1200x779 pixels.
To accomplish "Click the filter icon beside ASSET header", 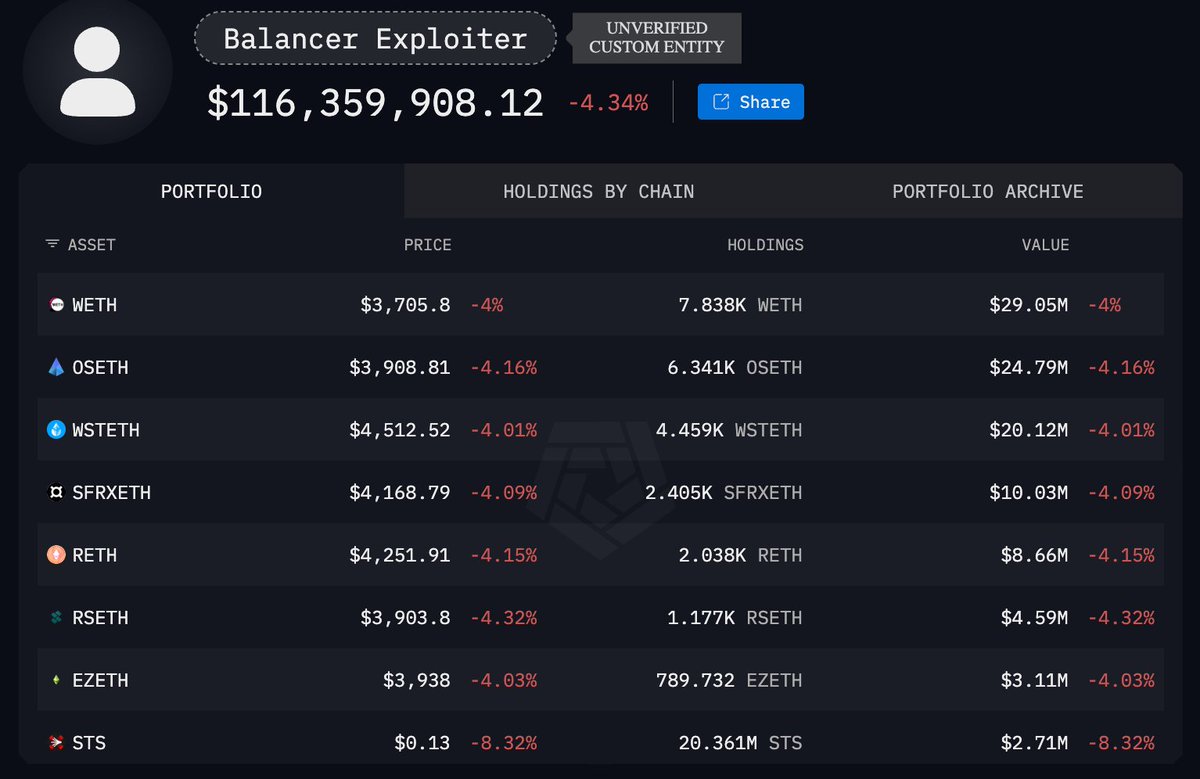I will pyautogui.click(x=52, y=245).
